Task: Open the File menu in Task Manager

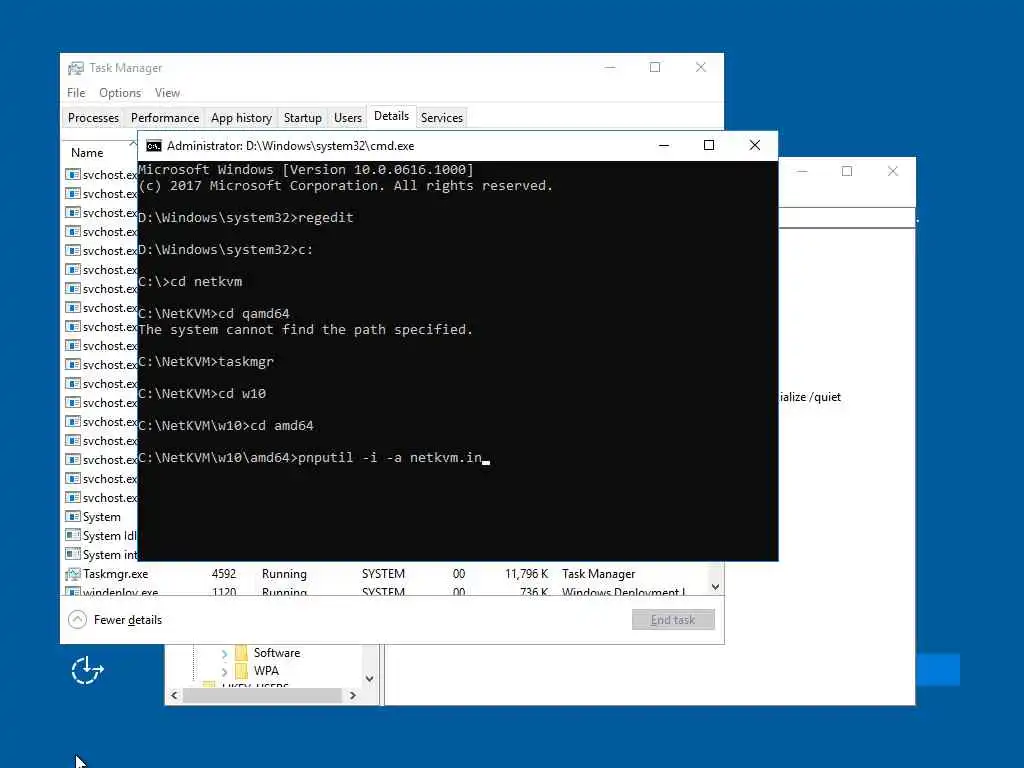Action: coord(76,93)
